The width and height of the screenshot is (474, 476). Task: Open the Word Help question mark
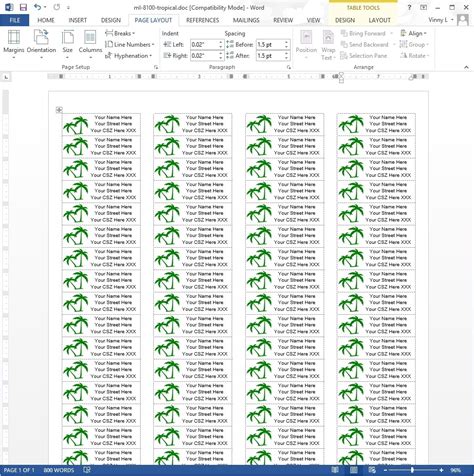[409, 7]
